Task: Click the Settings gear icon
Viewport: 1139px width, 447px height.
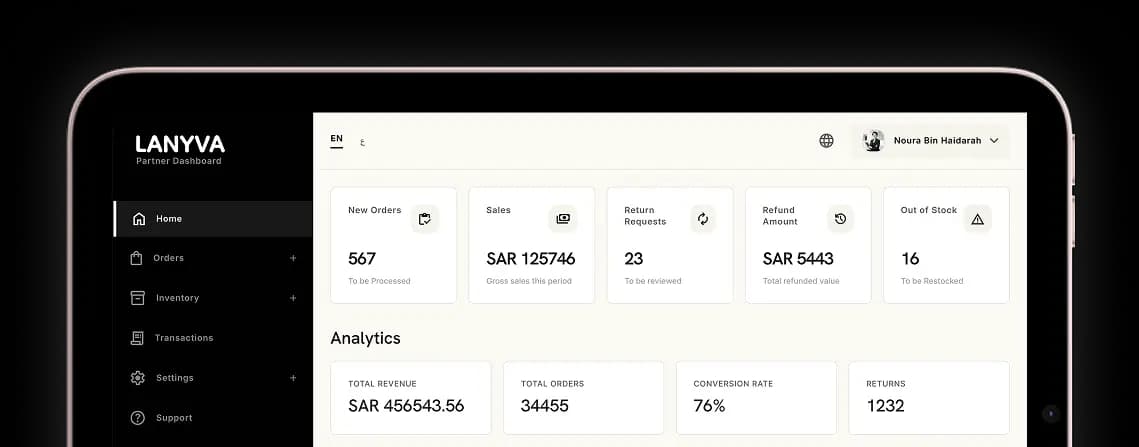Action: coord(137,378)
